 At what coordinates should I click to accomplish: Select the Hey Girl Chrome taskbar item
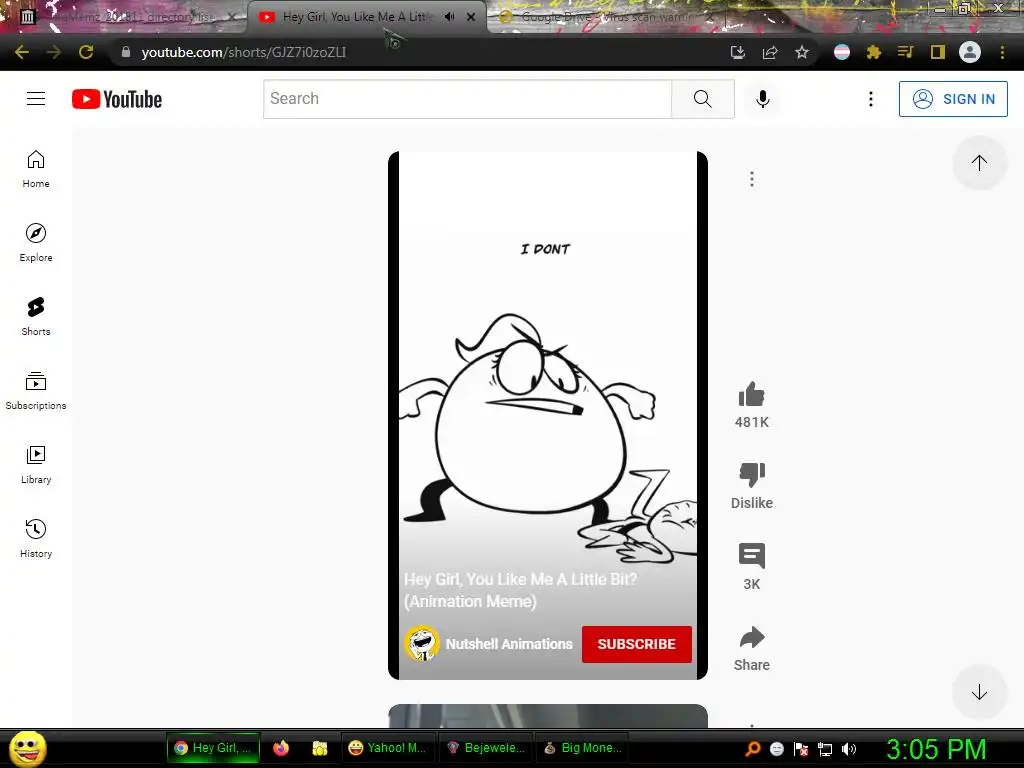tap(213, 748)
